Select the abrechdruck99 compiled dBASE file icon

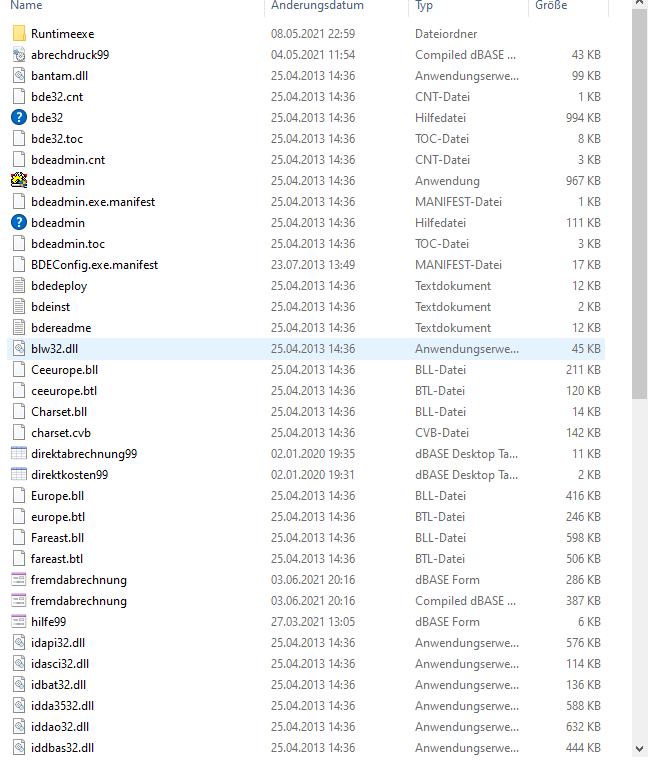19,55
